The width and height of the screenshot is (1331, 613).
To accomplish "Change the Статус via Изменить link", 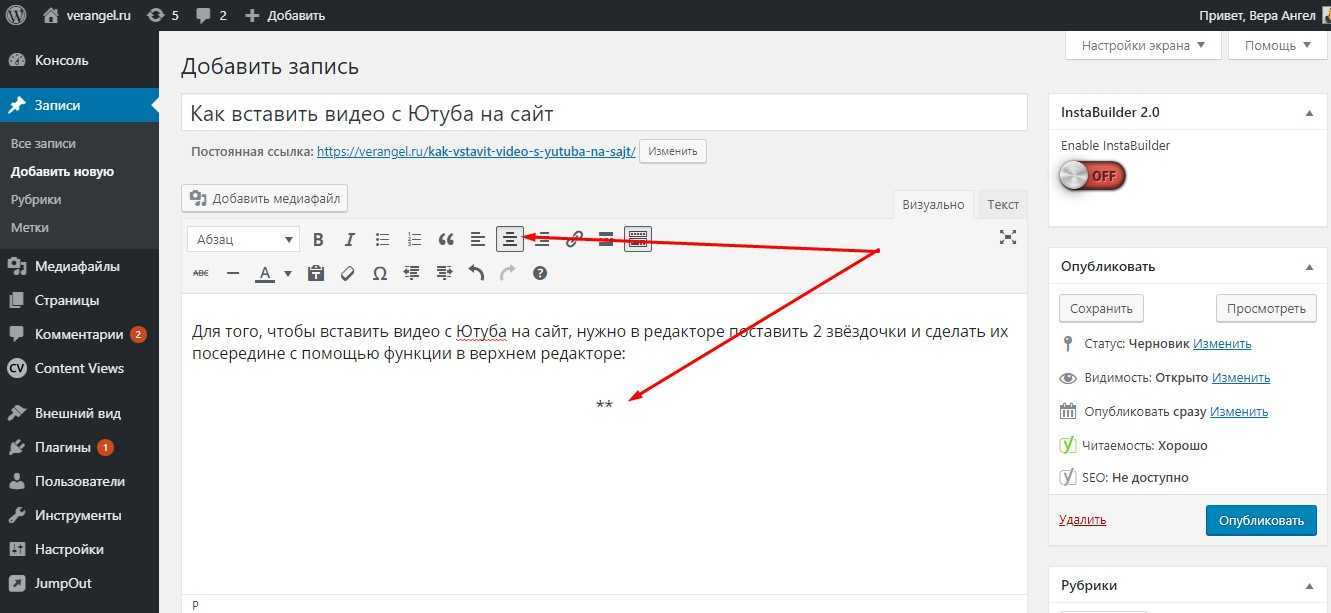I will click(1222, 343).
